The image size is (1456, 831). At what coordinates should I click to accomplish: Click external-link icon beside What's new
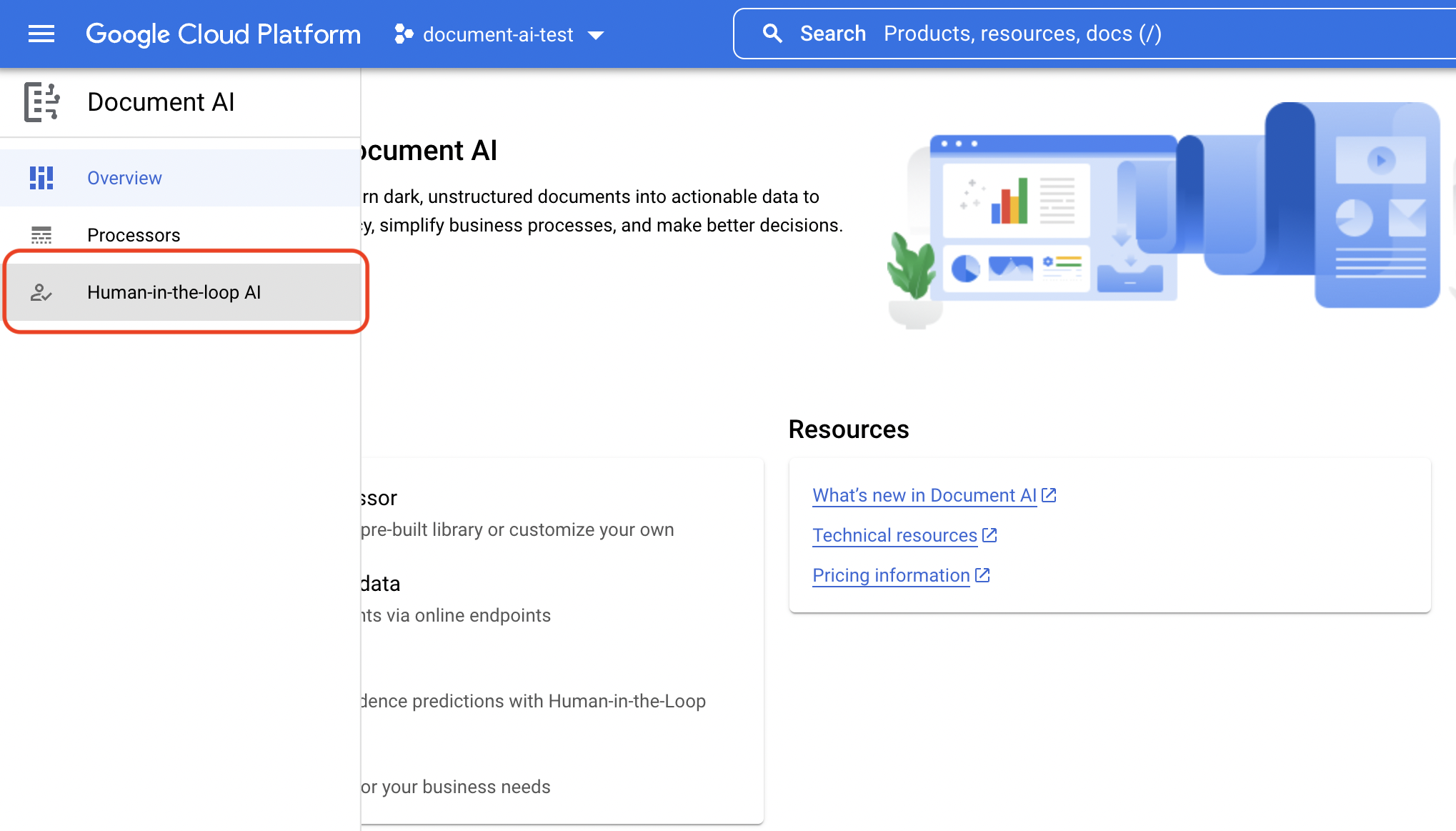(1049, 495)
